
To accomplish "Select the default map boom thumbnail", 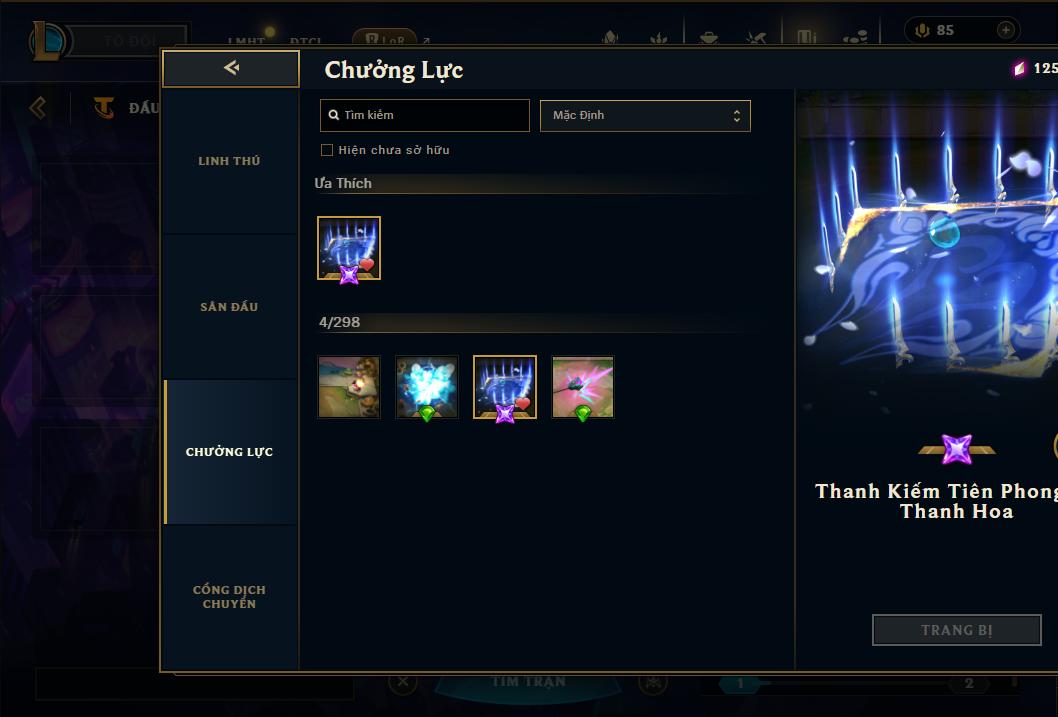I will (349, 387).
